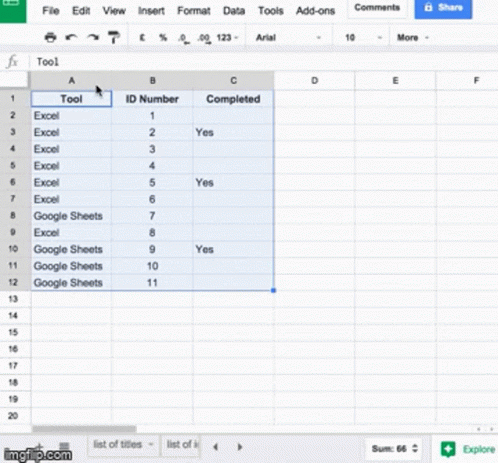Image resolution: width=498 pixels, height=463 pixels.
Task: Click the Sheets home icon
Action: coord(13,10)
